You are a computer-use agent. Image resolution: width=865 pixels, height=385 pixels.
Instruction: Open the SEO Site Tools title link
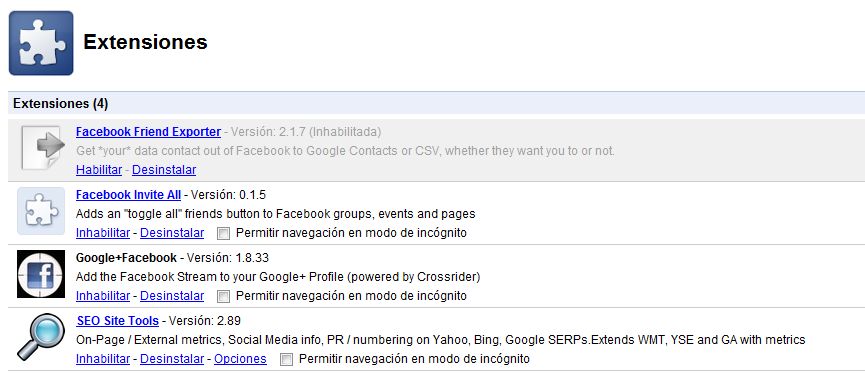118,320
